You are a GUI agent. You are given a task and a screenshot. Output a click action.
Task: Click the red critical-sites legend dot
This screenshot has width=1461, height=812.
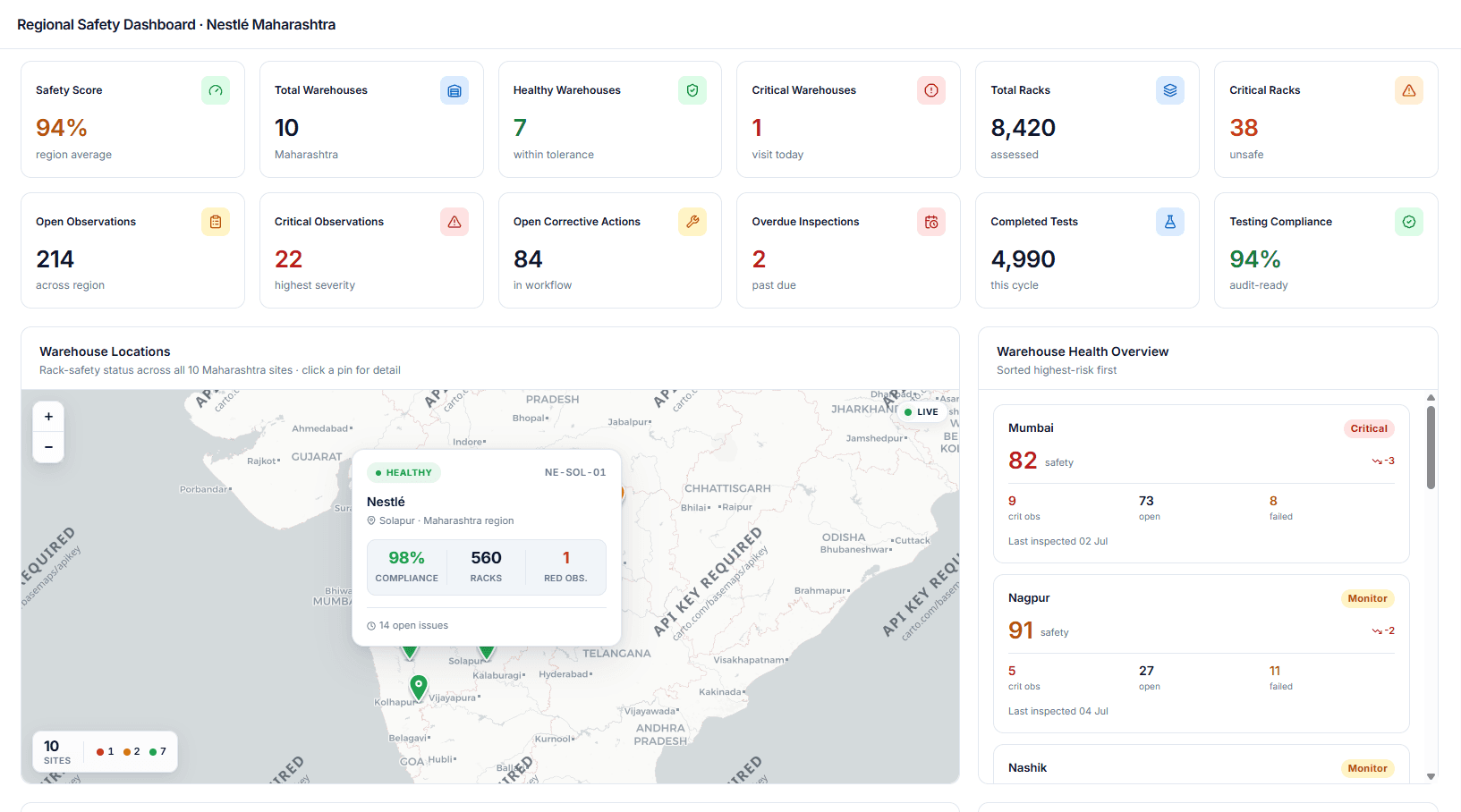[100, 752]
